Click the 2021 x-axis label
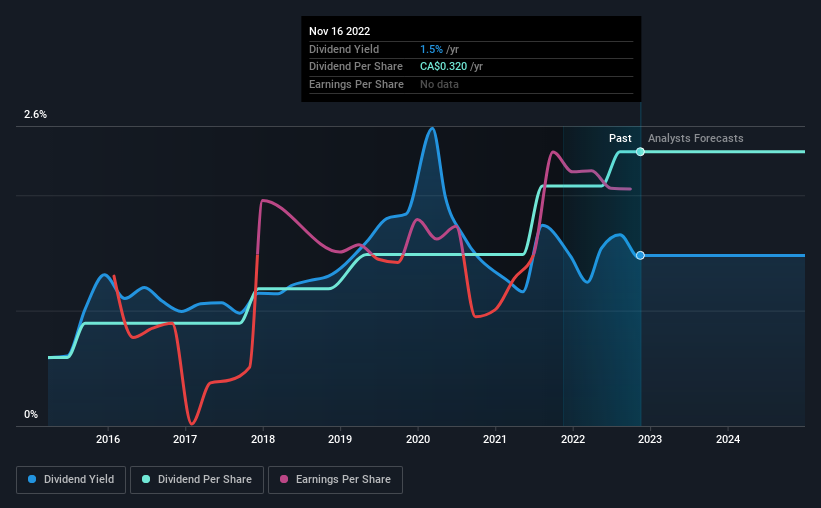The height and width of the screenshot is (508, 821). point(495,439)
